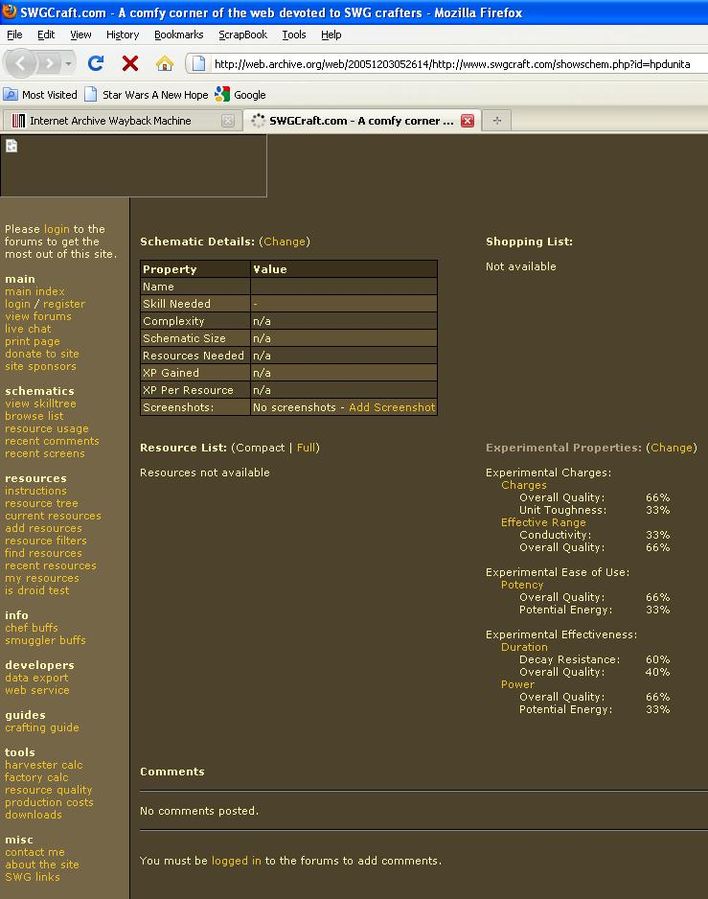Viewport: 708px width, 899px height.
Task: Open the Star Wars A New Hope bookmark
Action: [146, 95]
